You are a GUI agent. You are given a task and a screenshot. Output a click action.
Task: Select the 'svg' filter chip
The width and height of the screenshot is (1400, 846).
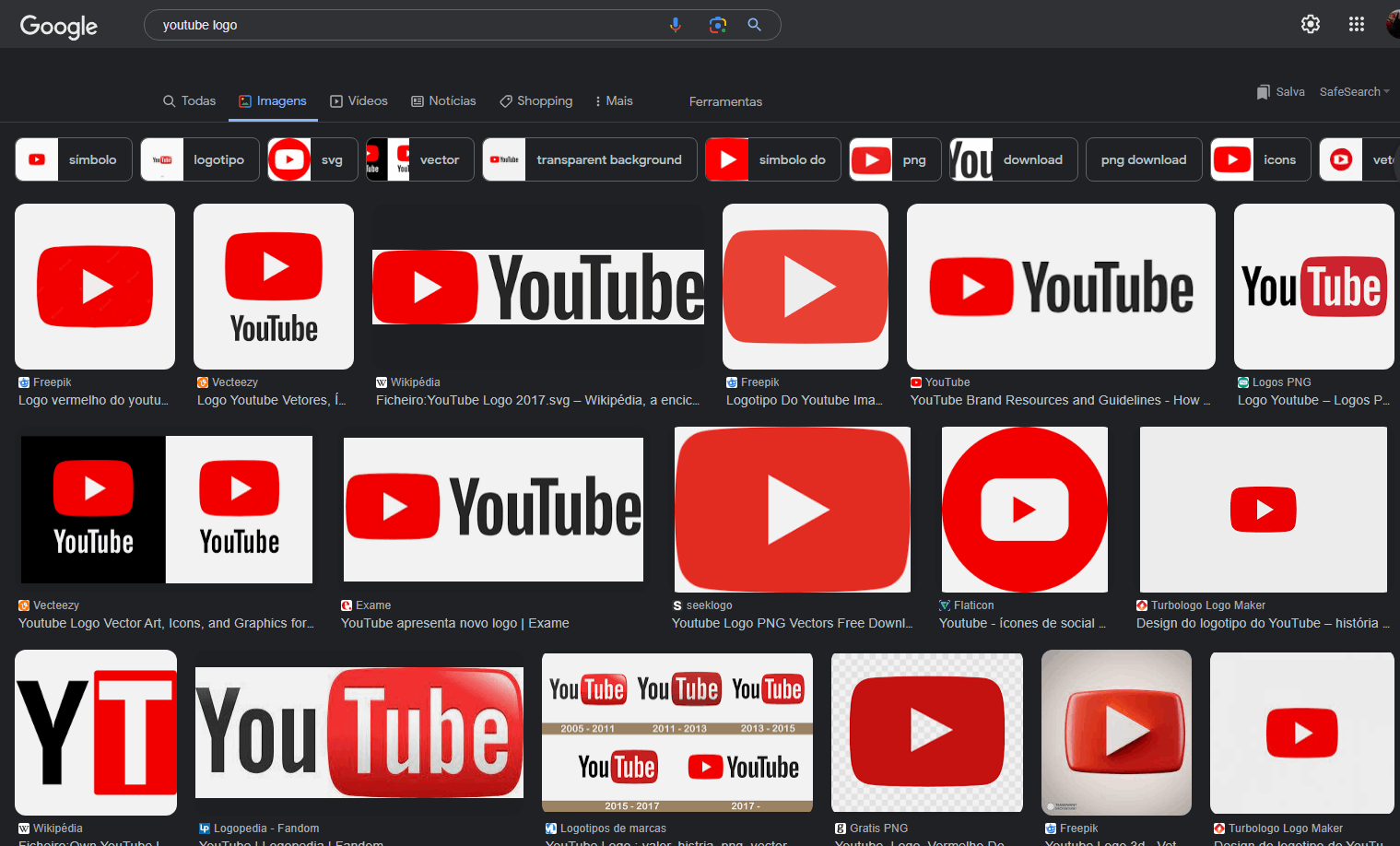(x=312, y=159)
